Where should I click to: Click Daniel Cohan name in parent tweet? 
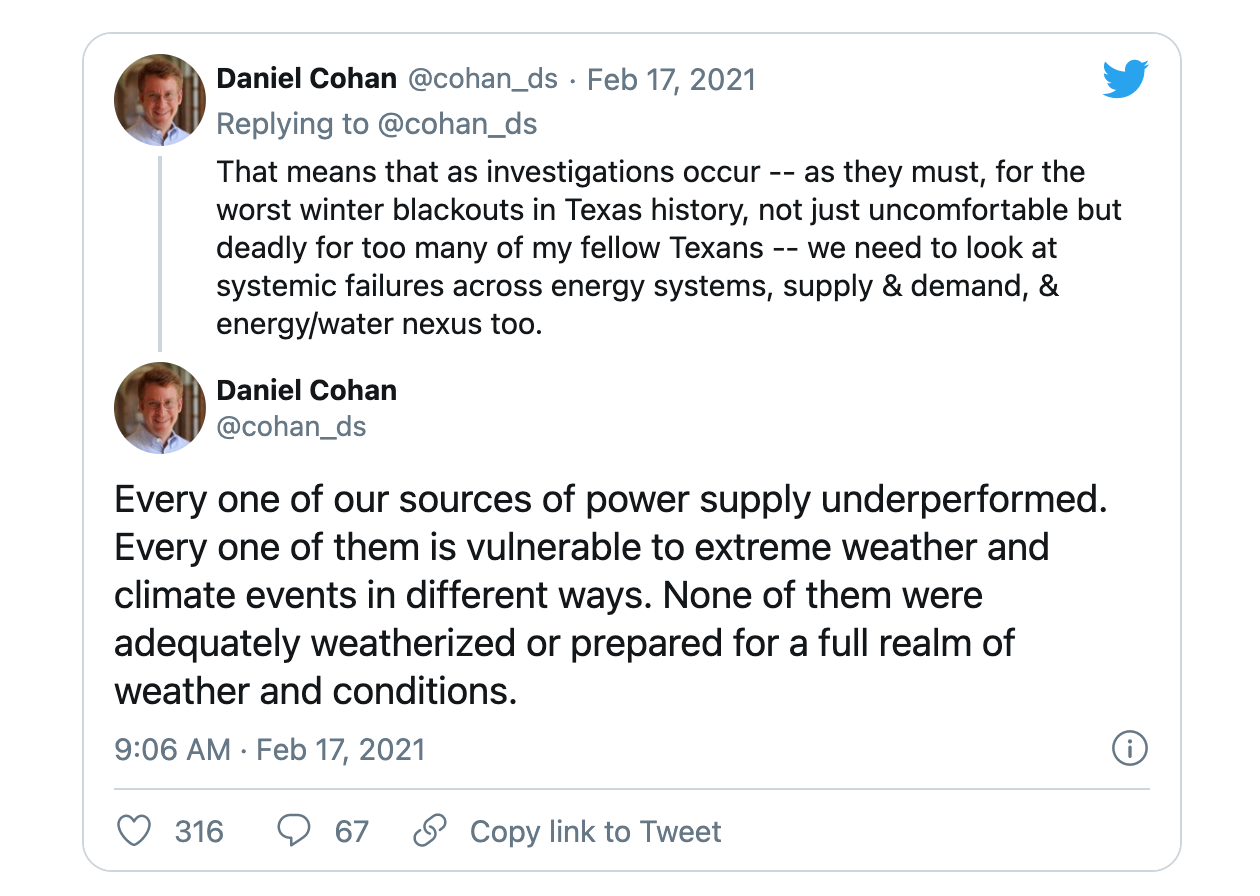pyautogui.click(x=307, y=79)
